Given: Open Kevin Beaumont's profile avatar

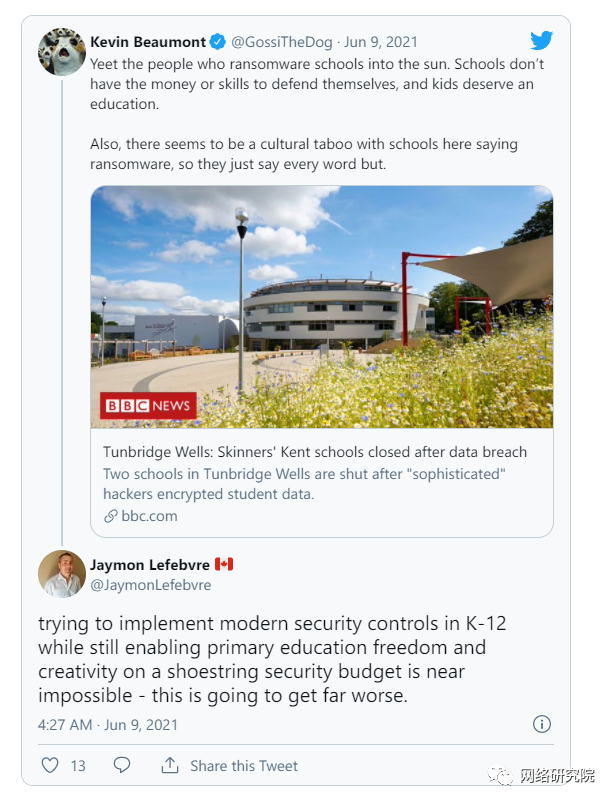Looking at the screenshot, I should (61, 52).
